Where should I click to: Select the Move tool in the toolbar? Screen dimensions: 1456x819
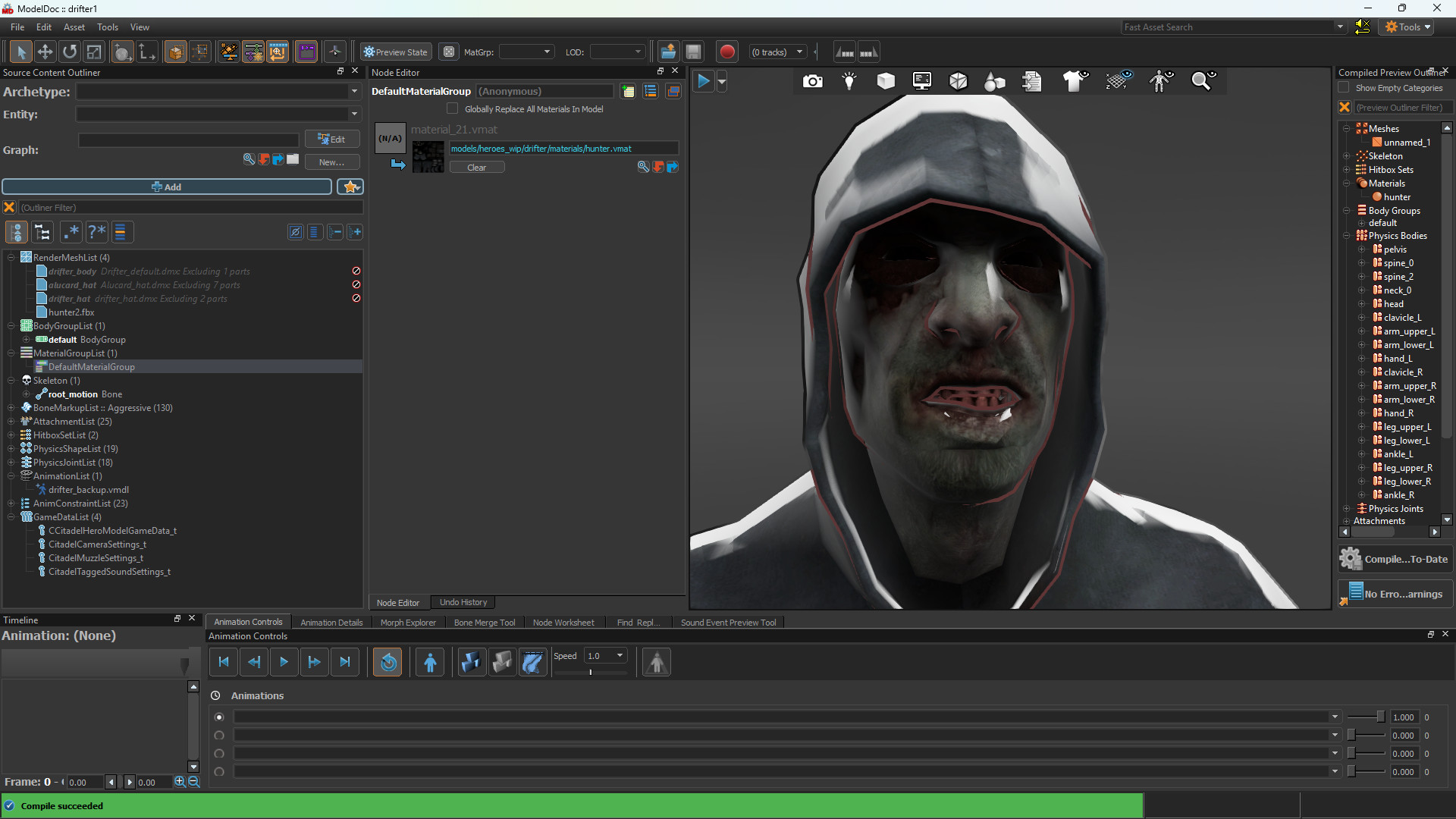pos(45,52)
